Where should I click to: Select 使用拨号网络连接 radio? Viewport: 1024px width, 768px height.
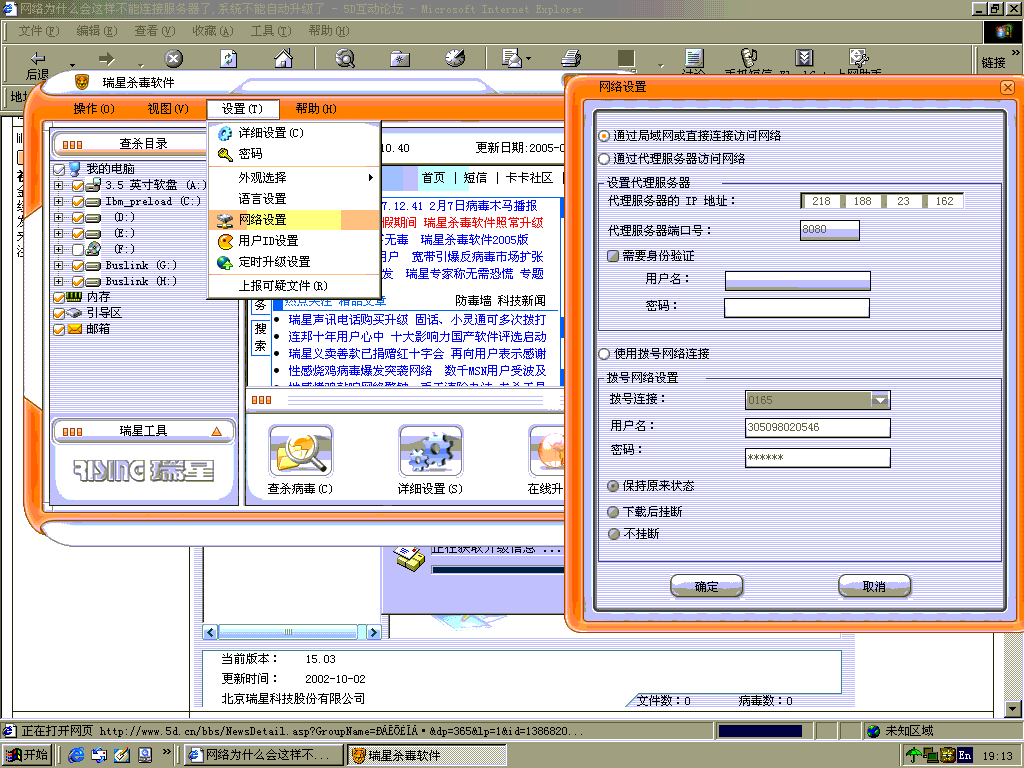coord(604,354)
